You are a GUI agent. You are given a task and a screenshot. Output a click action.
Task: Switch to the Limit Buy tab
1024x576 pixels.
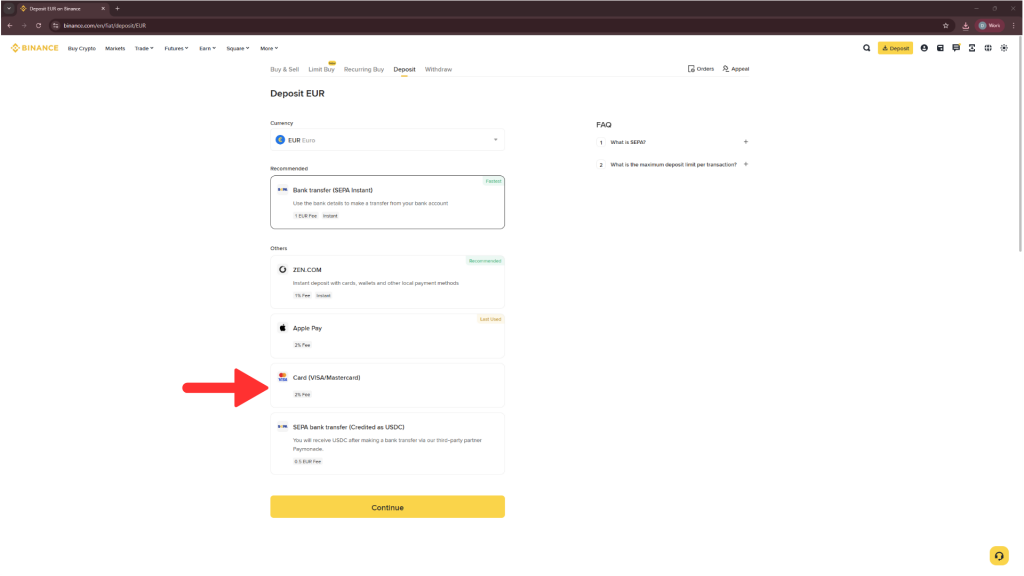[321, 69]
